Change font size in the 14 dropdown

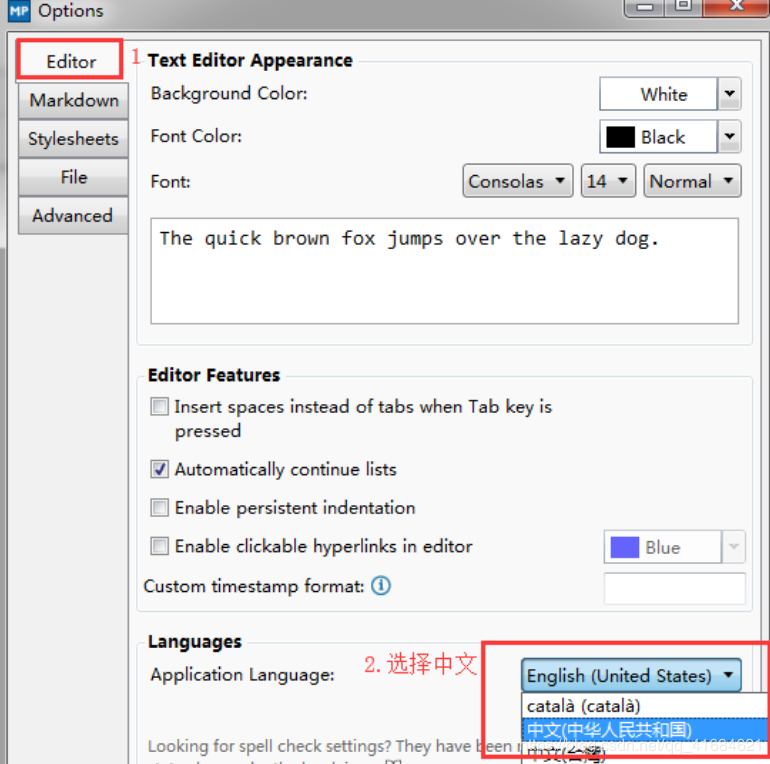coord(608,181)
